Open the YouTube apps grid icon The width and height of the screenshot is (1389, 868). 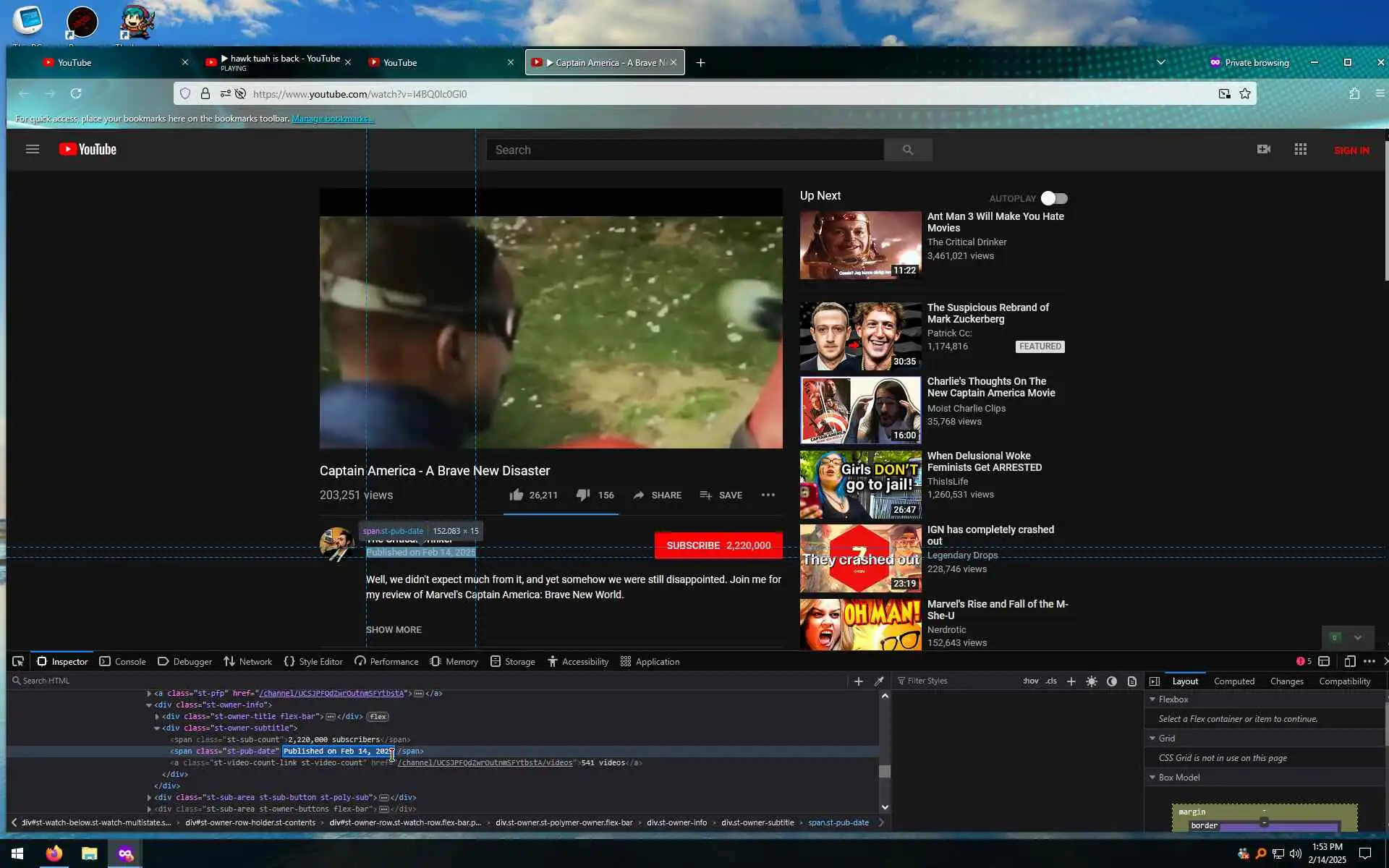pyautogui.click(x=1300, y=149)
